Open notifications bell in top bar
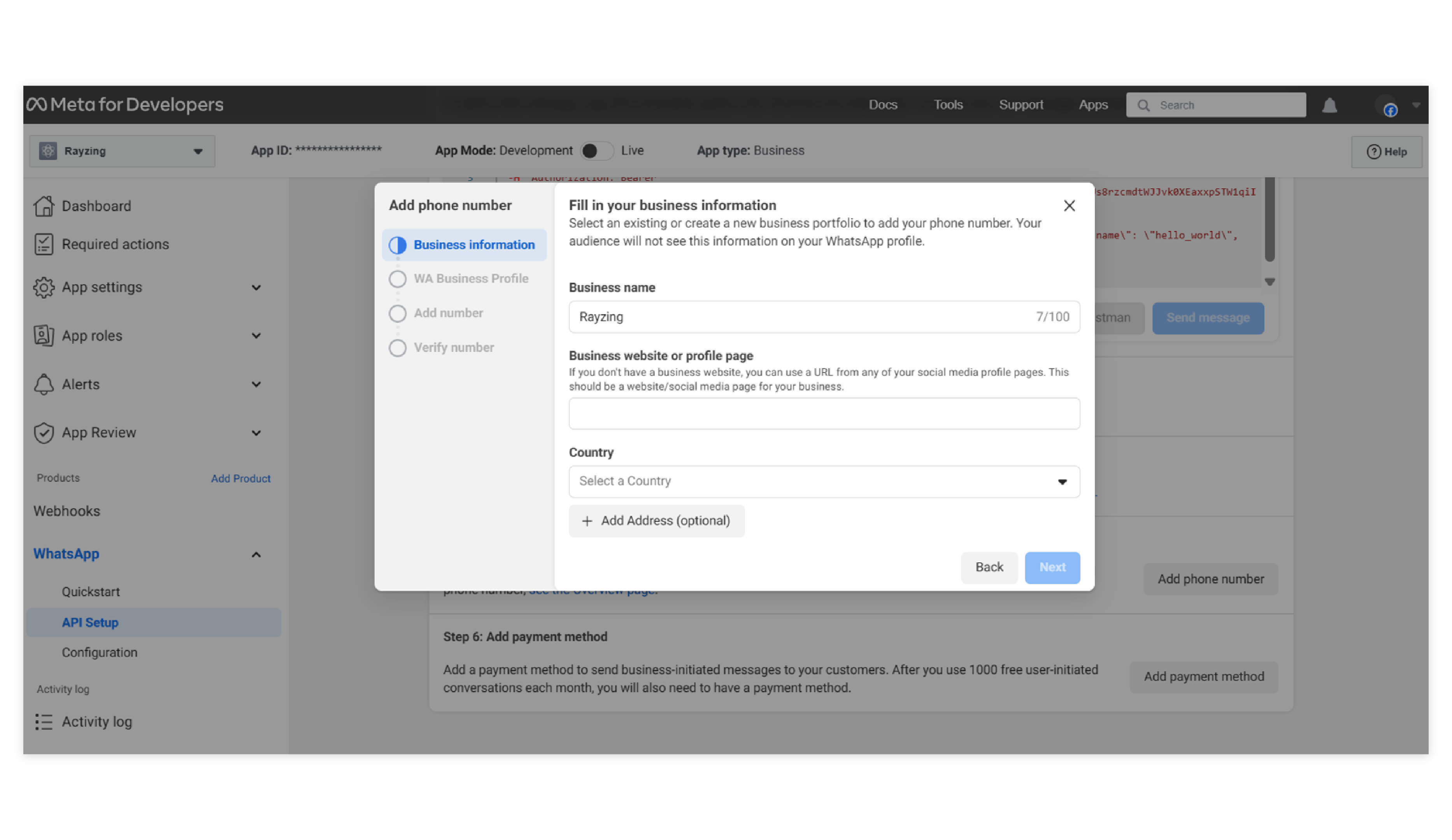The height and width of the screenshot is (840, 1452). point(1329,105)
